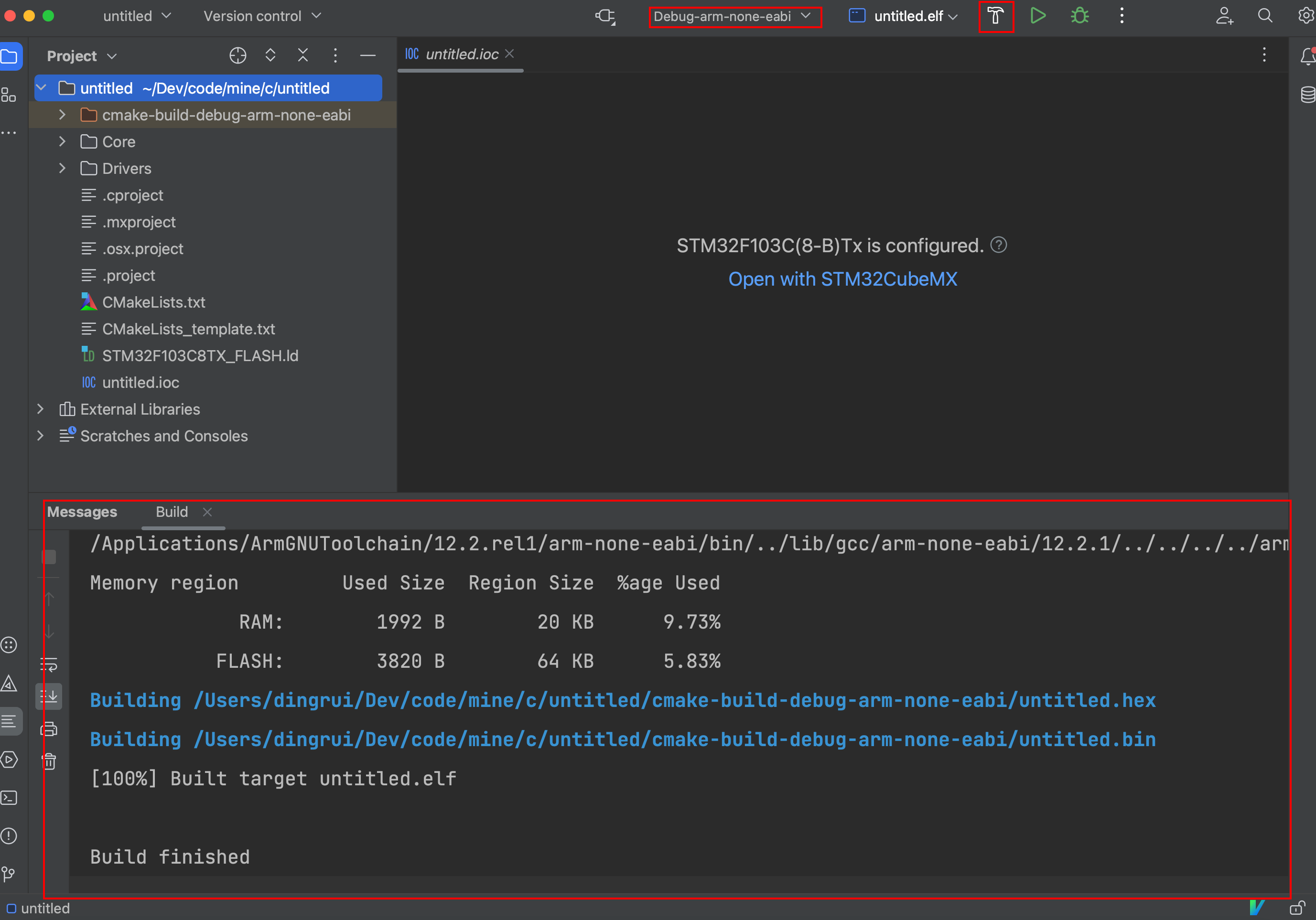Click Select Opened File crosshair icon
Image resolution: width=1316 pixels, height=920 pixels.
[238, 55]
